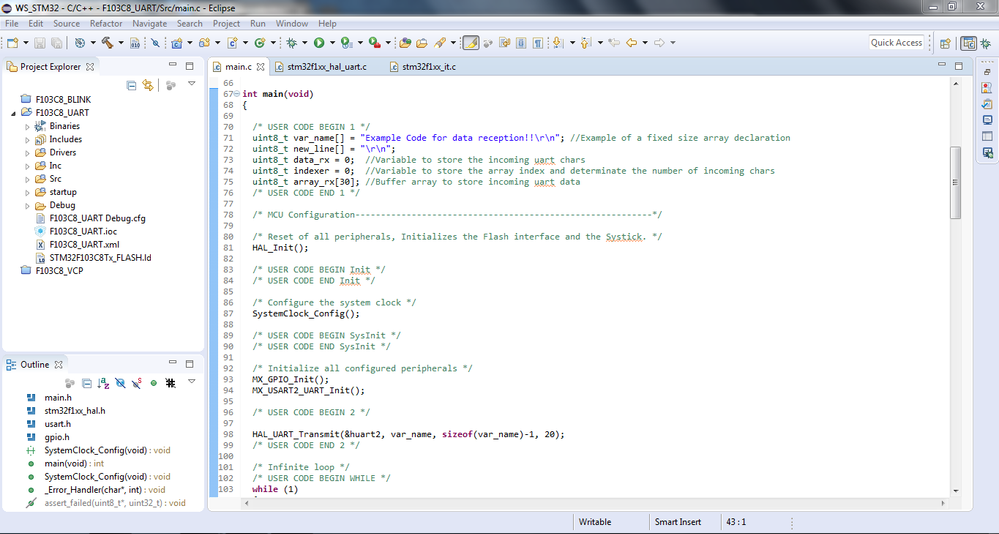The width and height of the screenshot is (999, 534).
Task: Toggle Sort alphabetically in Outline
Action: click(103, 383)
